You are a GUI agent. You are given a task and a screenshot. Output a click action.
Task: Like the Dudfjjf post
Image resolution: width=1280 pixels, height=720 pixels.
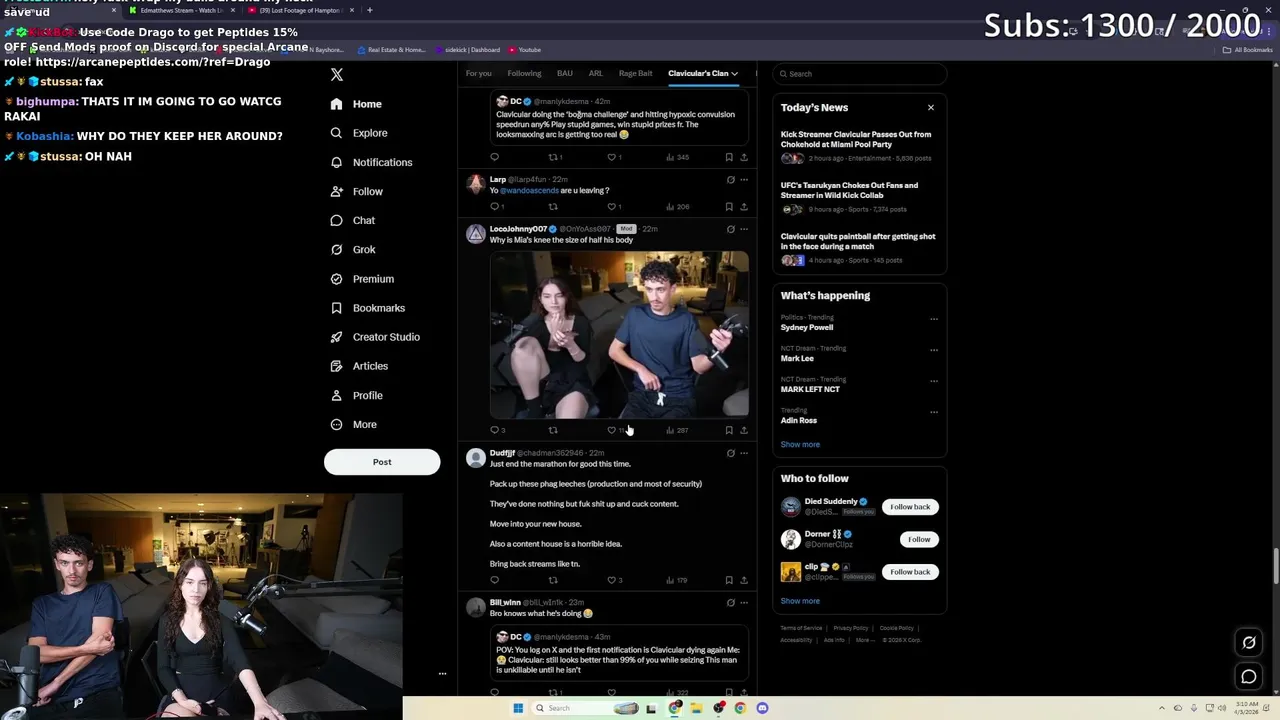[x=612, y=580]
